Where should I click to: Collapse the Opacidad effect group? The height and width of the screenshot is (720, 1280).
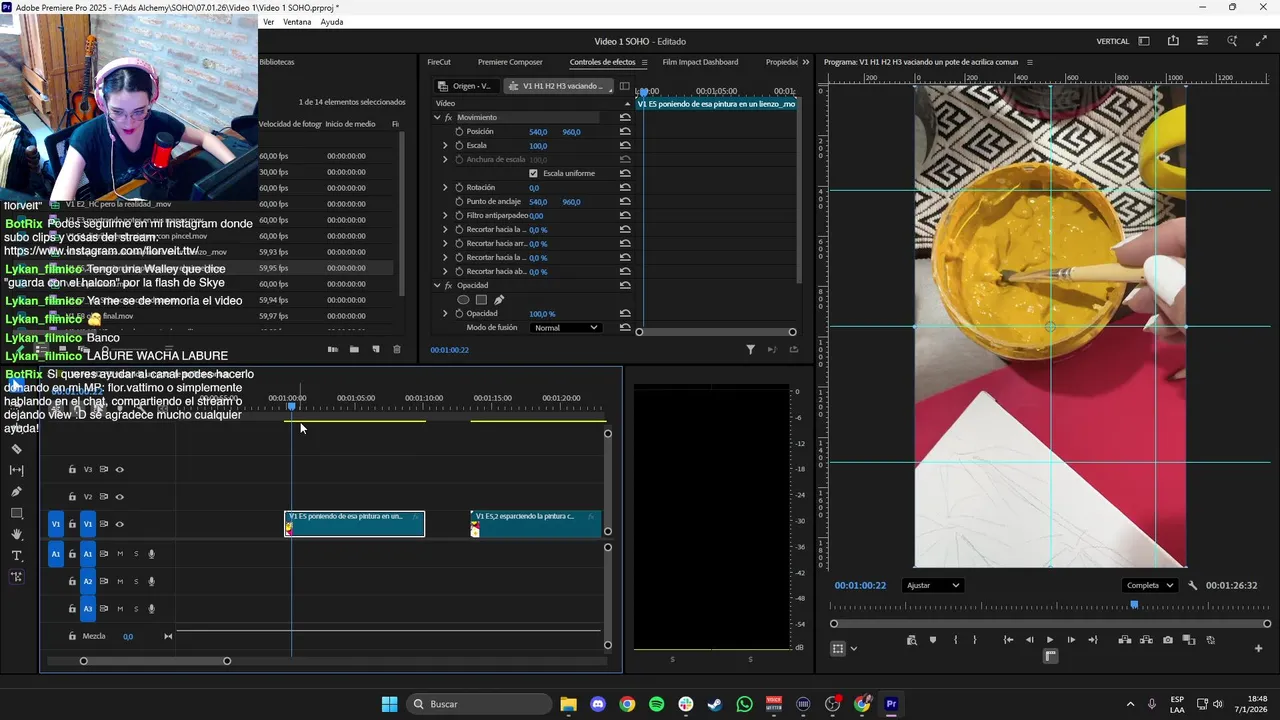[x=437, y=285]
